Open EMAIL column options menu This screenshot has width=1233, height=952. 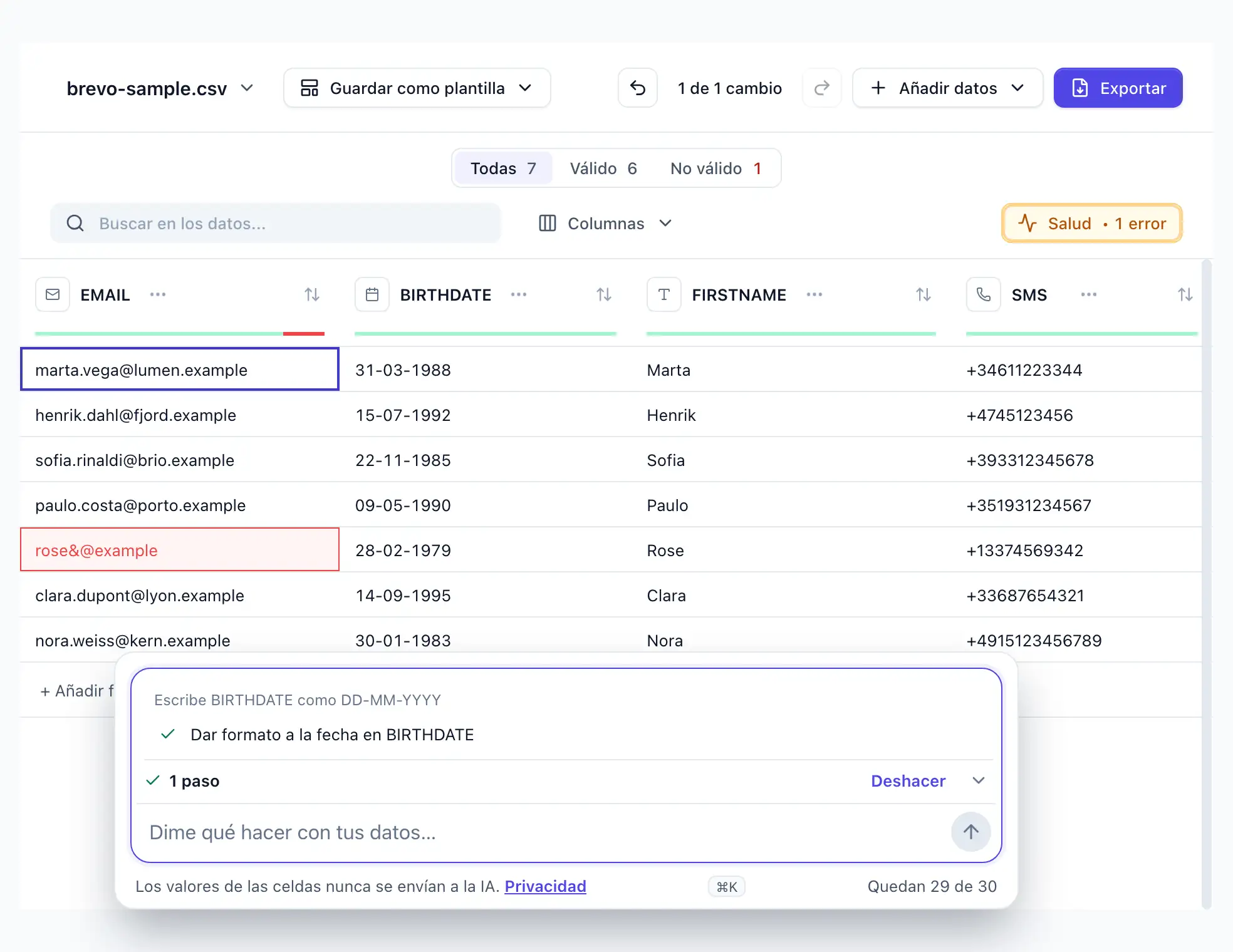click(158, 294)
